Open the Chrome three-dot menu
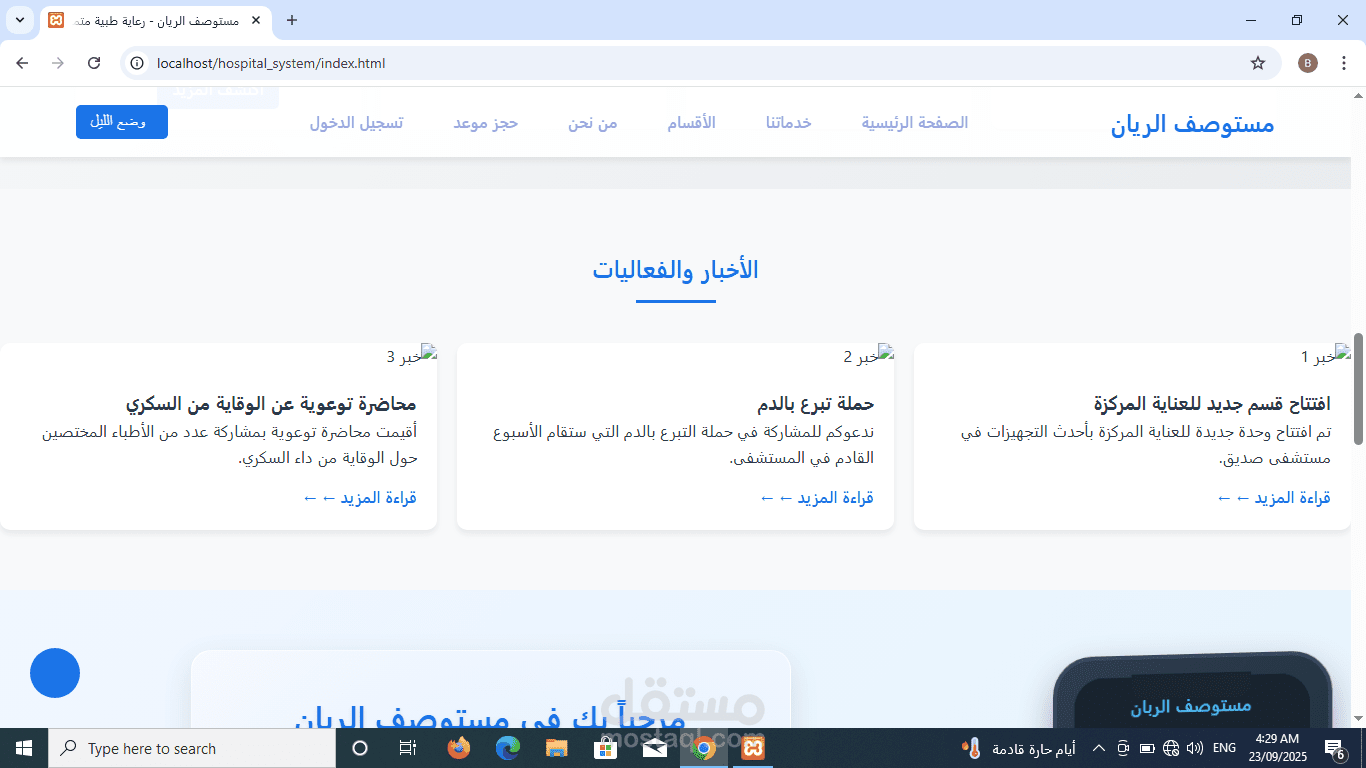Viewport: 1366px width, 768px height. tap(1344, 63)
